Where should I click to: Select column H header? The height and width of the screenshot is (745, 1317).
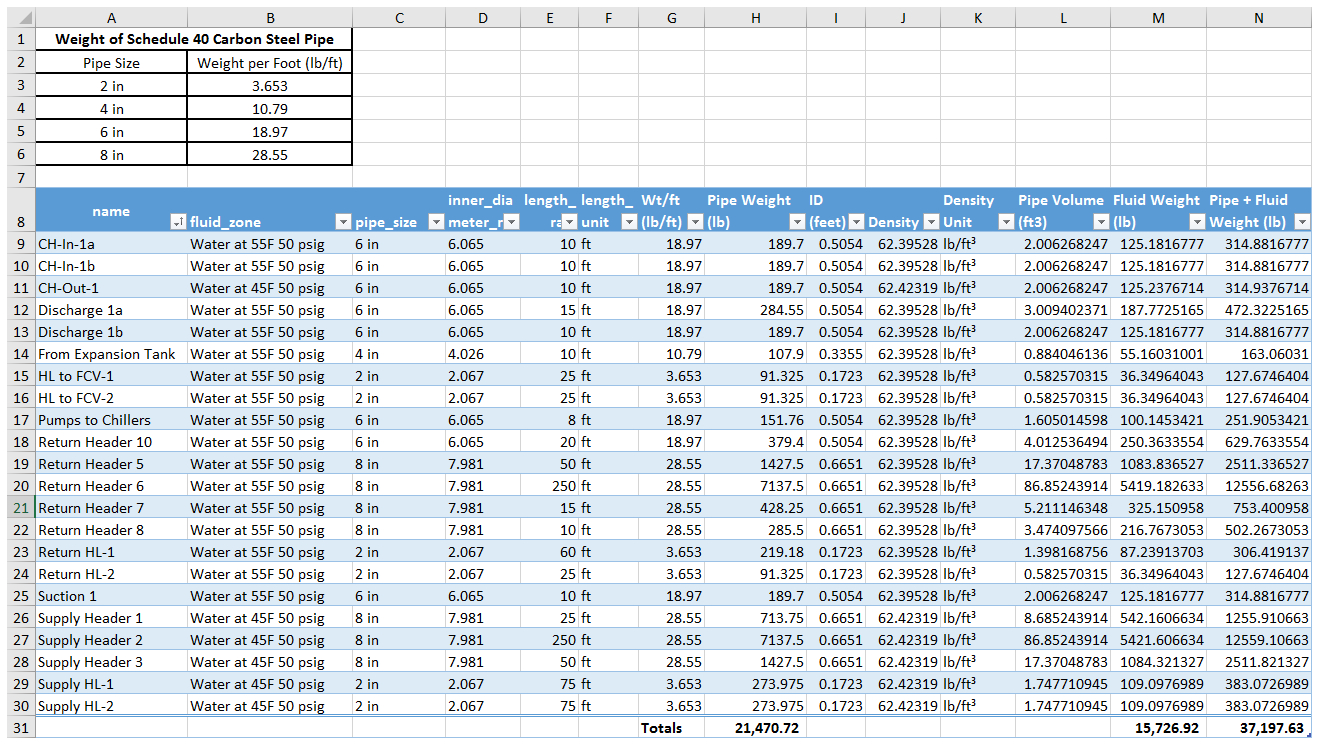tap(755, 18)
